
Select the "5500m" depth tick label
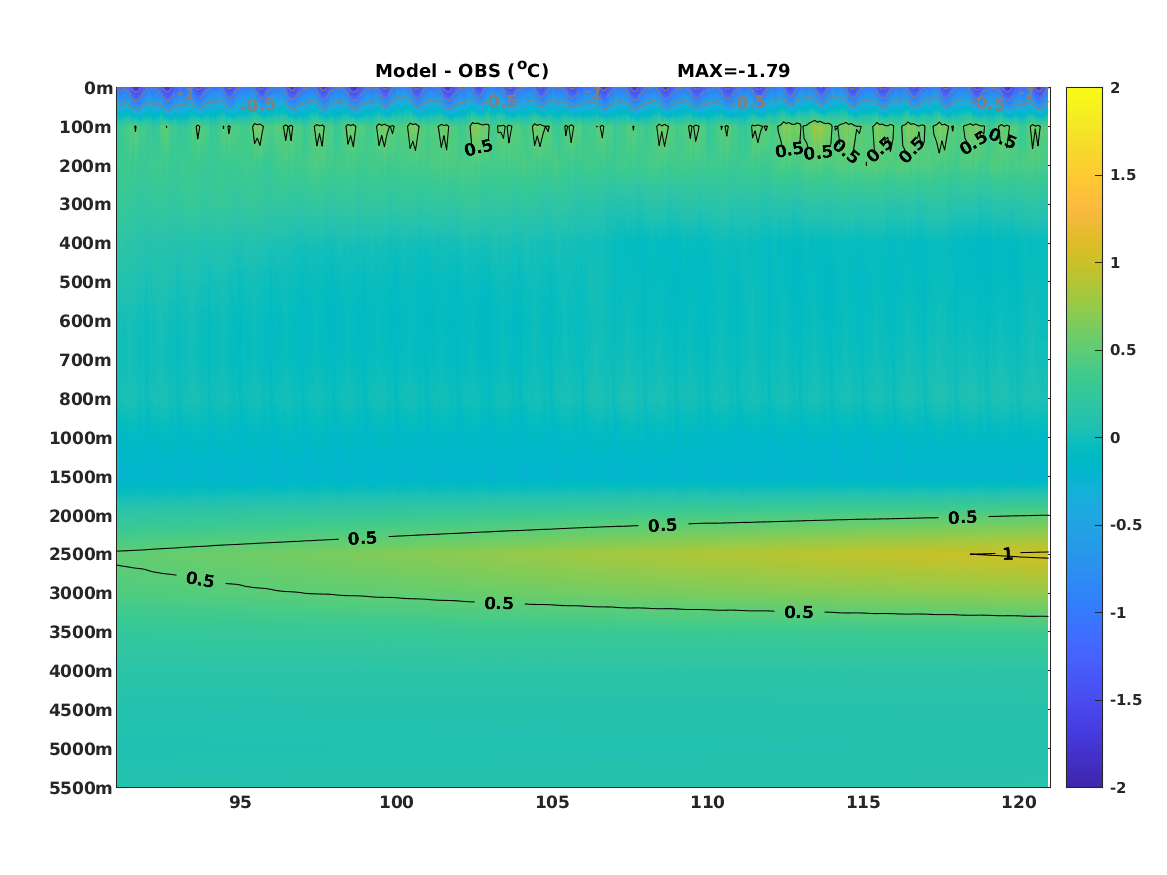pyautogui.click(x=80, y=787)
